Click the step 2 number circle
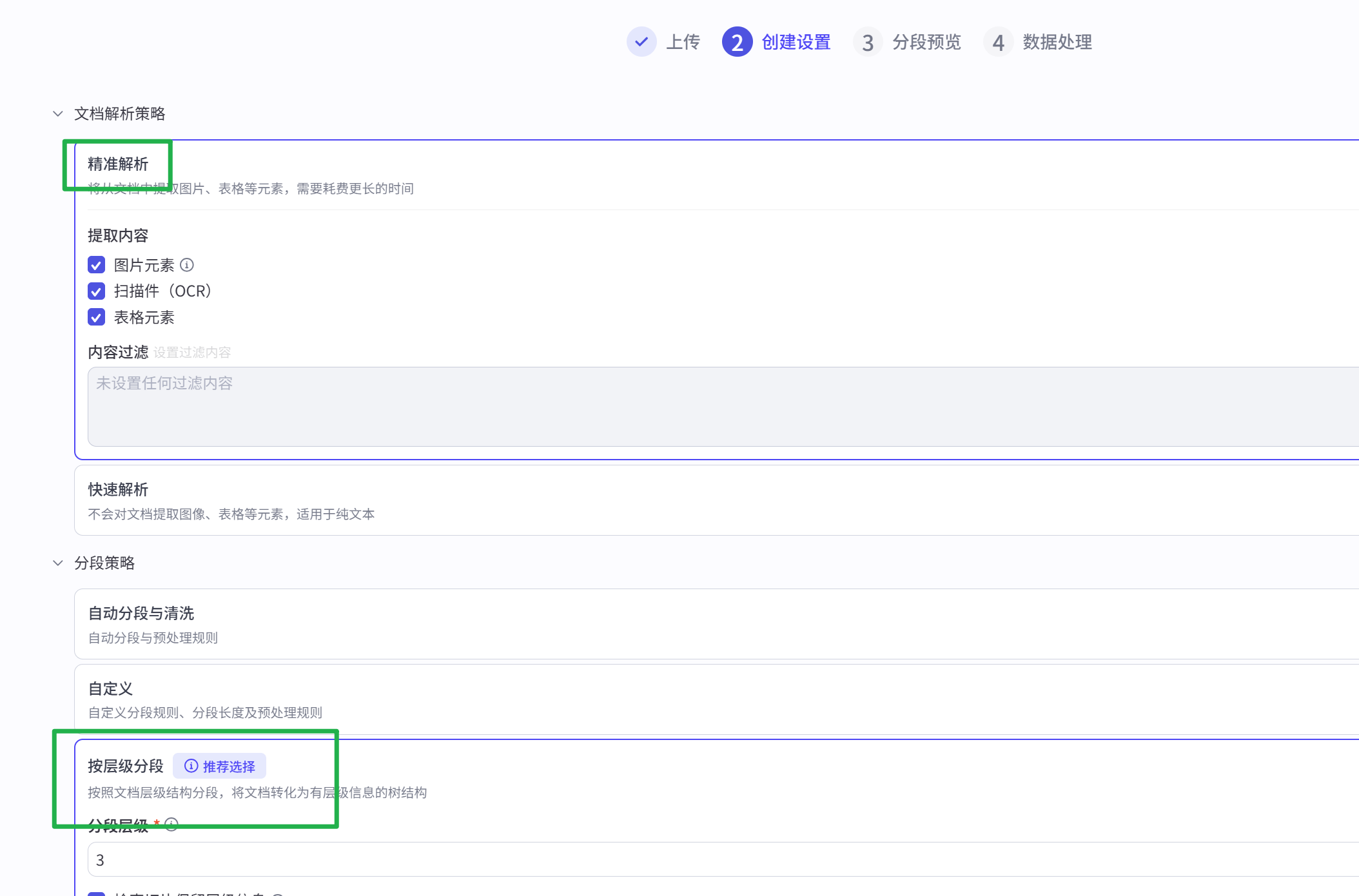This screenshot has height=896, width=1359. click(737, 42)
